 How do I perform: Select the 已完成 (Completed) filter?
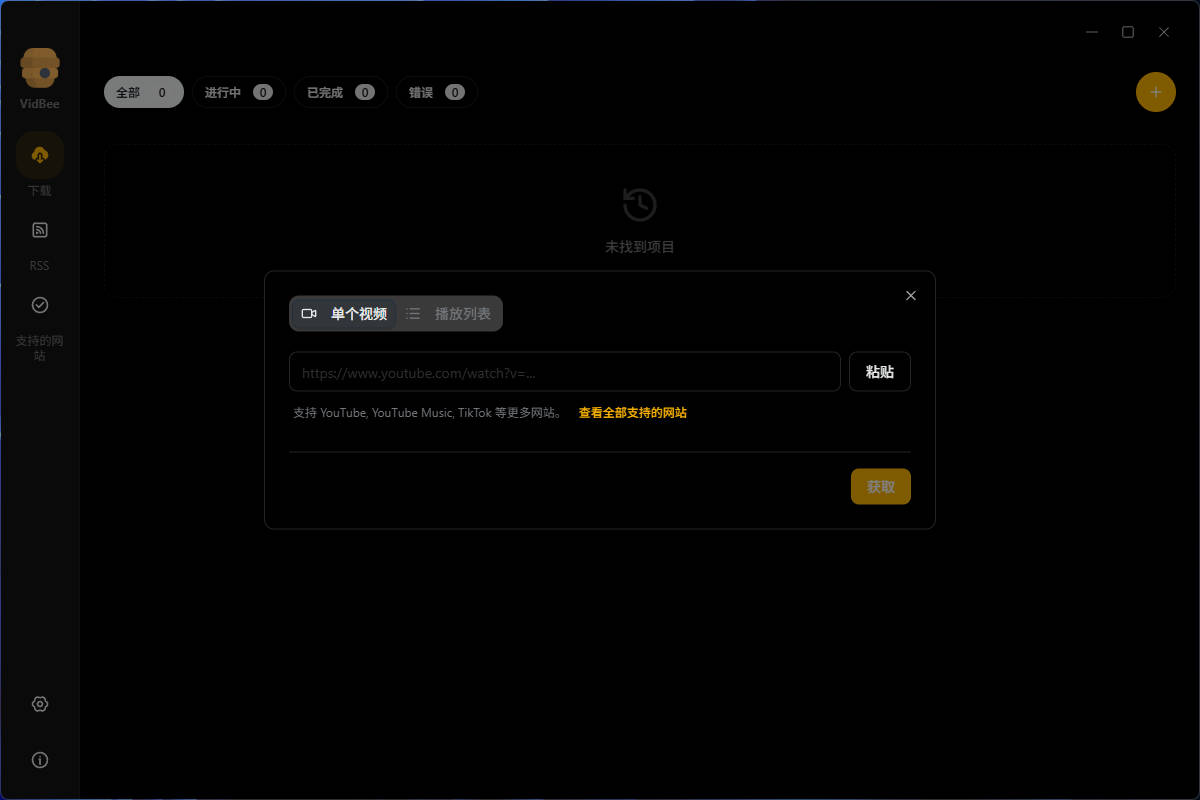[340, 91]
